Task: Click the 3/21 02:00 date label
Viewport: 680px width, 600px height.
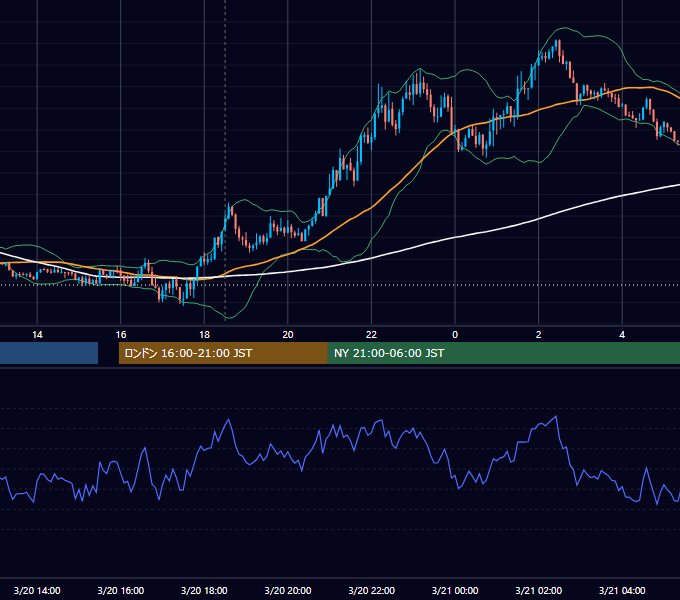Action: tap(538, 590)
